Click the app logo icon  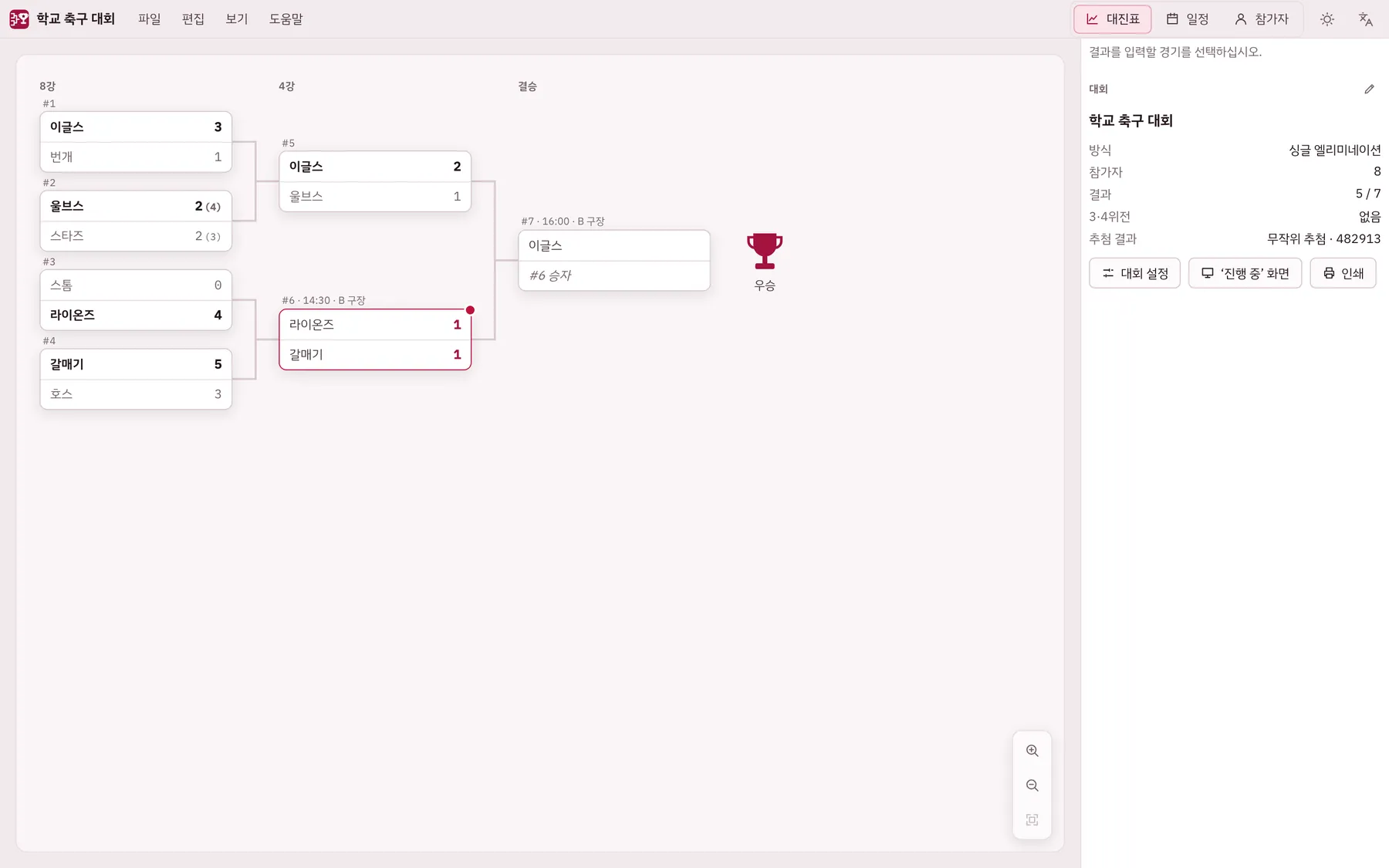[19, 19]
